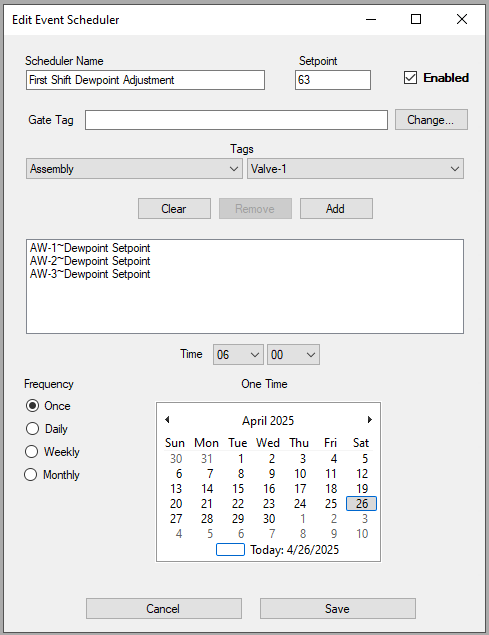Click the Add tag button

pos(336,209)
